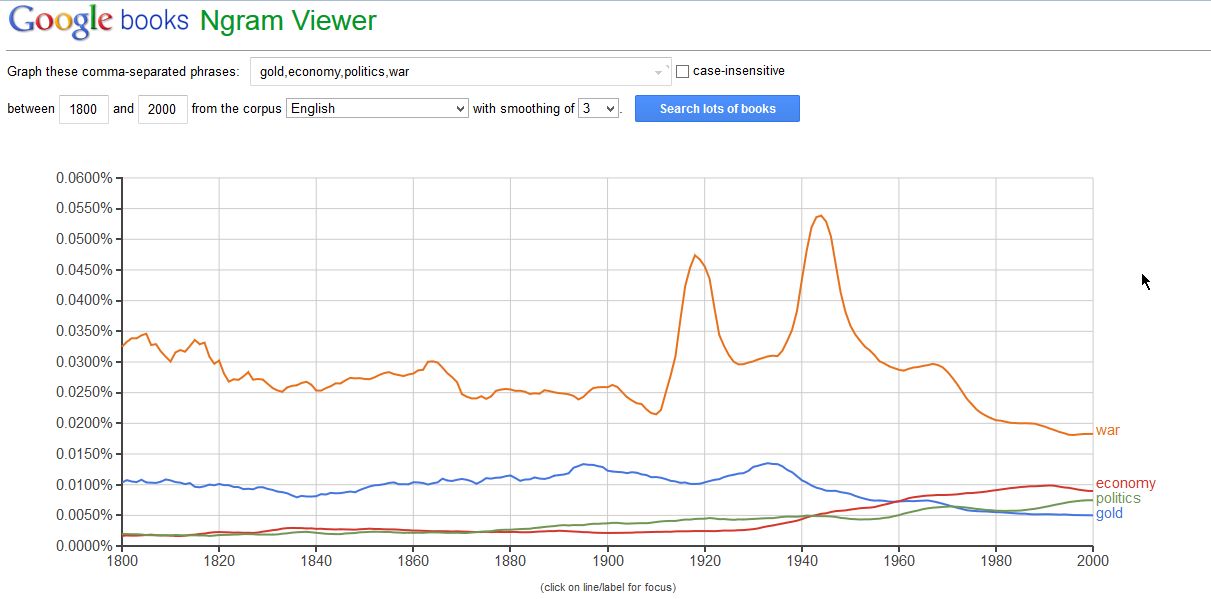The image size is (1211, 599).
Task: Open the smoothing level dropdown showing 3
Action: (x=598, y=108)
